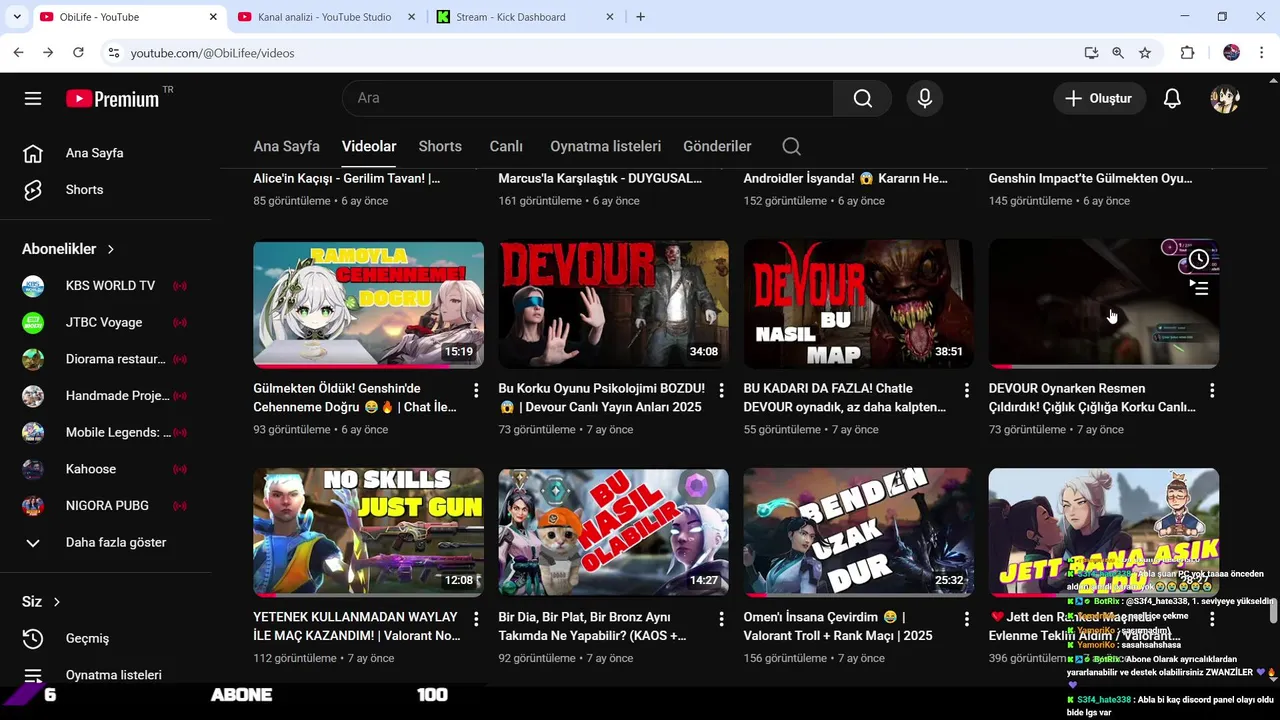Open the YouTube hamburger guide menu
Image resolution: width=1280 pixels, height=720 pixels.
33,98
